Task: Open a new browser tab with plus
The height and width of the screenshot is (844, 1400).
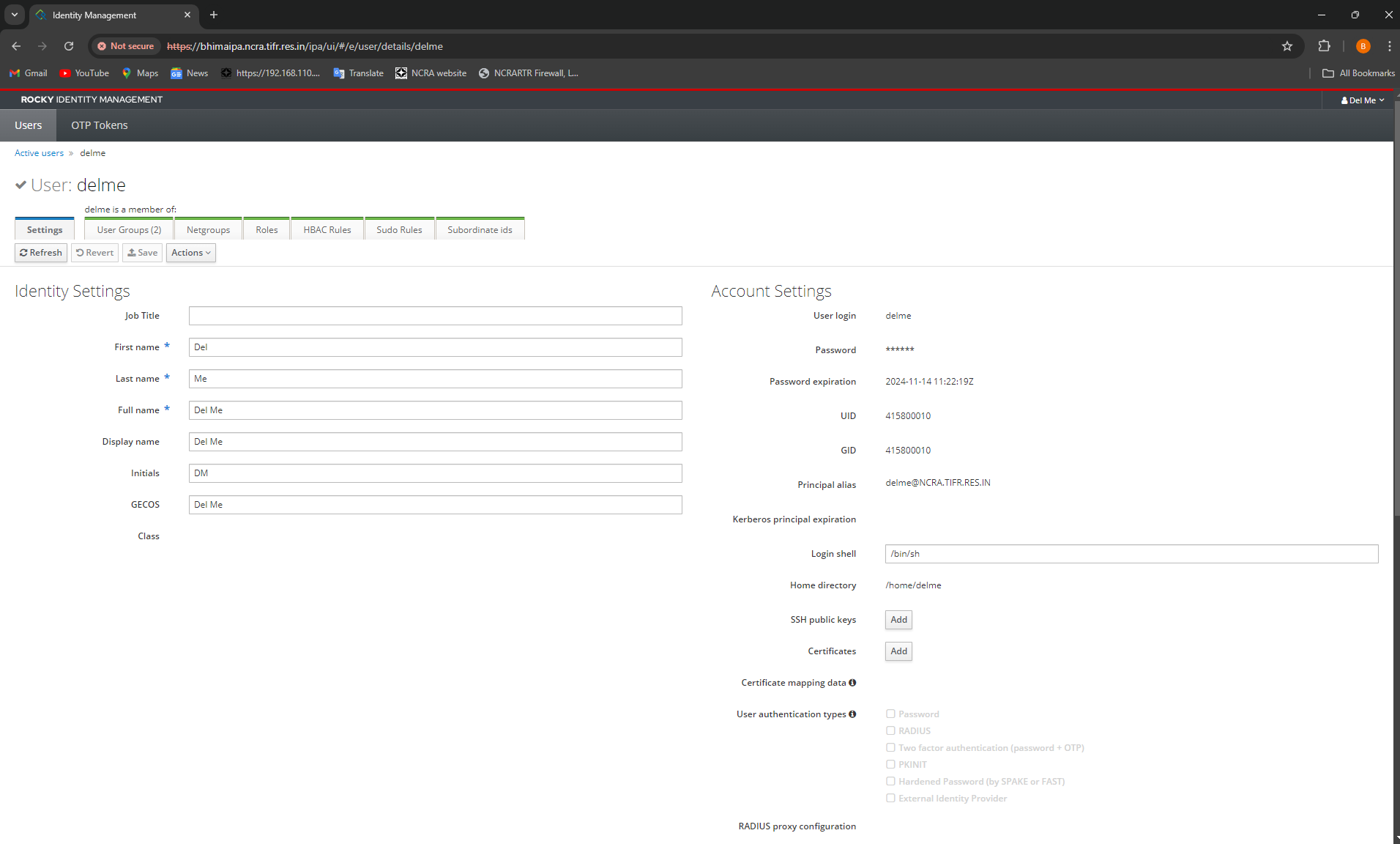Action: (x=214, y=15)
